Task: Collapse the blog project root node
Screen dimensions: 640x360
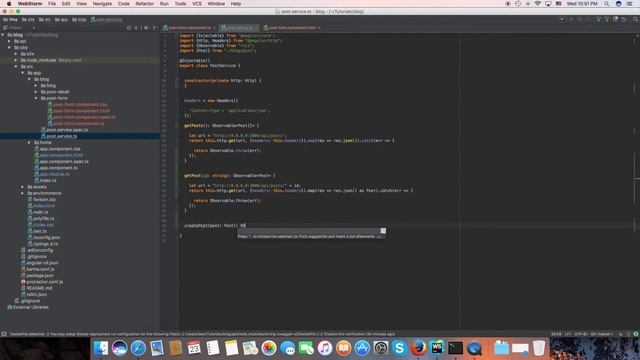Action: point(3,35)
